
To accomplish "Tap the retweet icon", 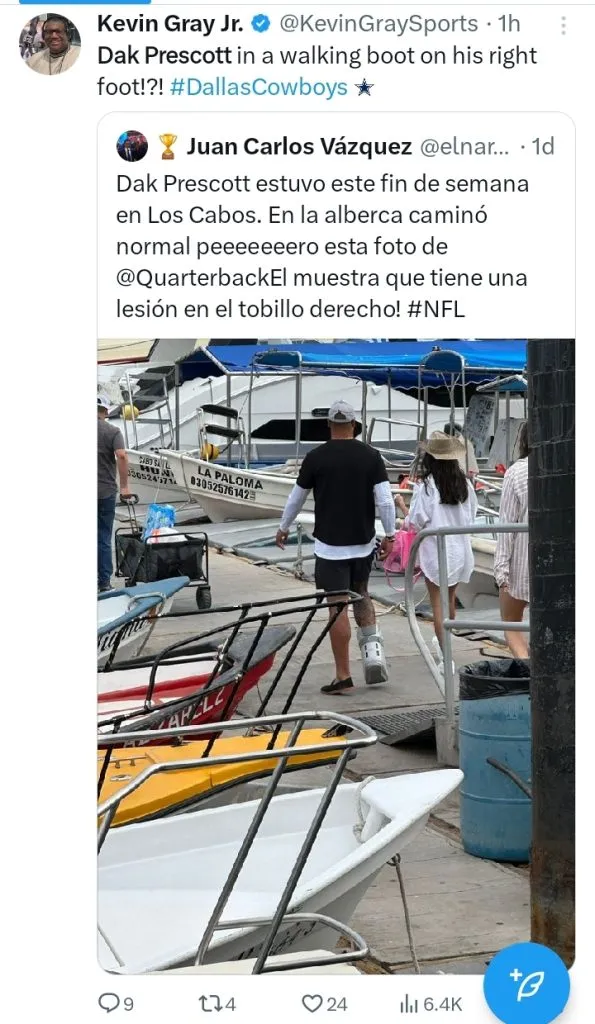I will 209,1002.
